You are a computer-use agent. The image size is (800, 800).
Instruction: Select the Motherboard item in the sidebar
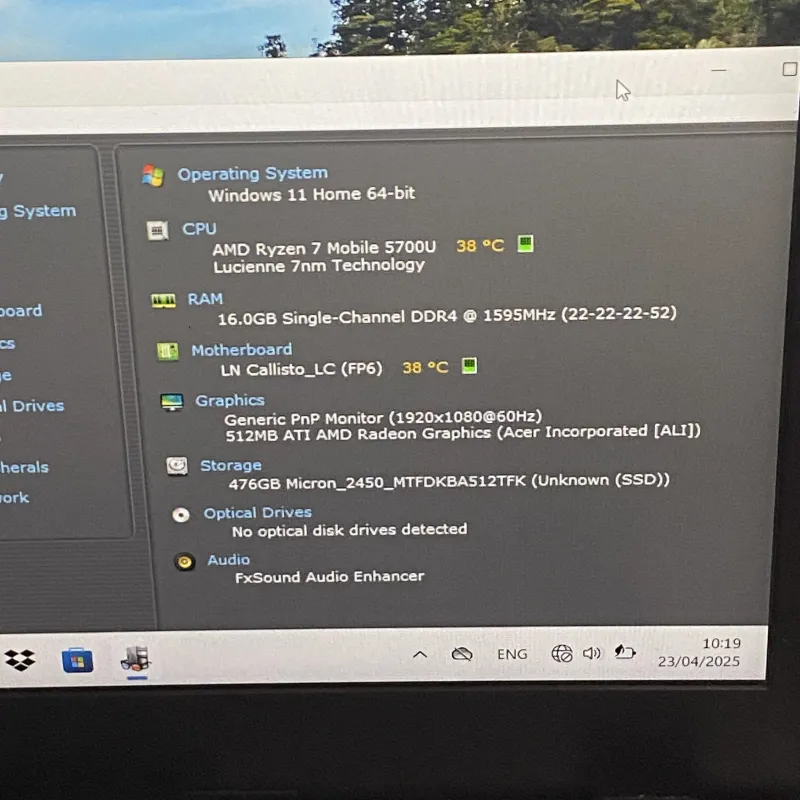click(x=21, y=310)
